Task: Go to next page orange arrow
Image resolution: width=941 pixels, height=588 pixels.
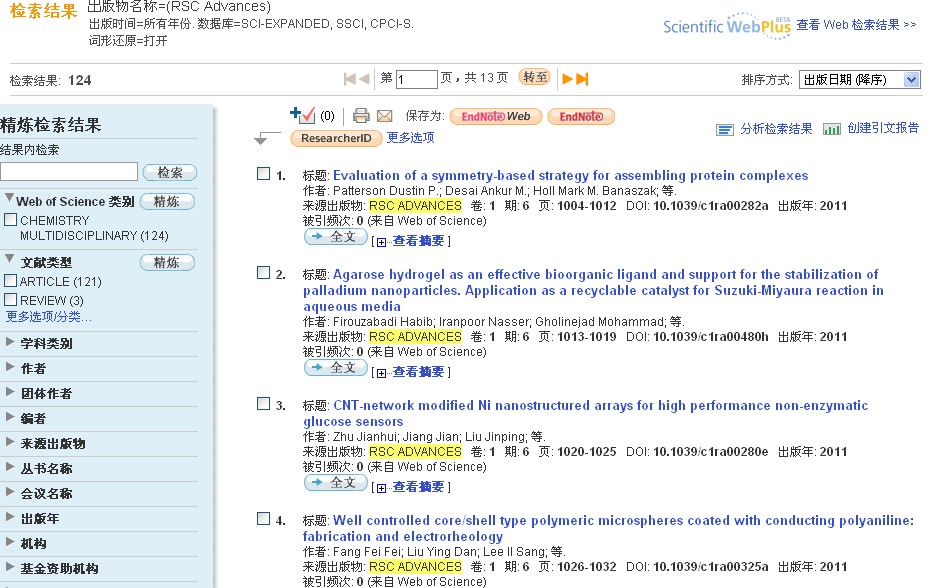Action: (567, 79)
